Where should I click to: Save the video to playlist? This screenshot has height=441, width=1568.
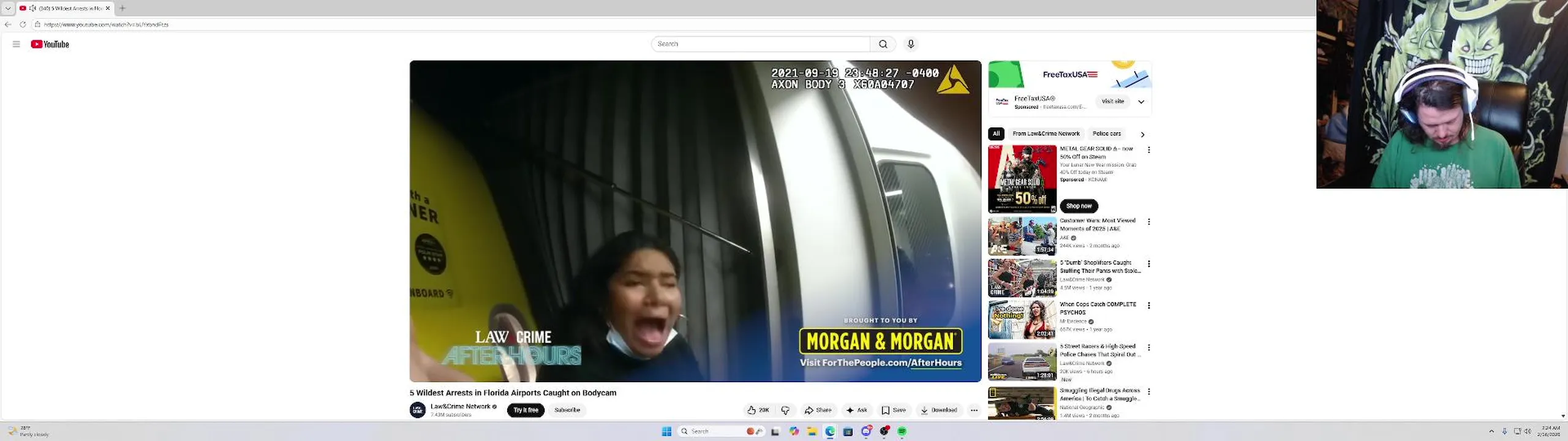click(x=894, y=410)
